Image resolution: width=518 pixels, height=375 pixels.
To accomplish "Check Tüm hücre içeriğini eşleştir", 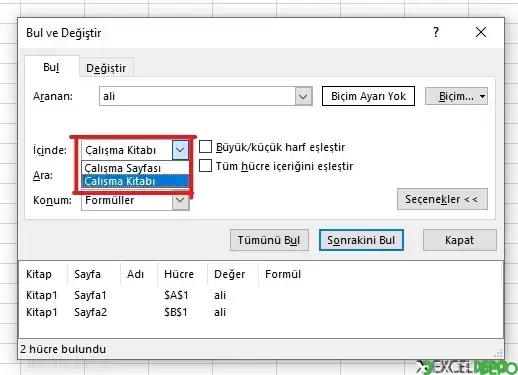I will pyautogui.click(x=205, y=166).
